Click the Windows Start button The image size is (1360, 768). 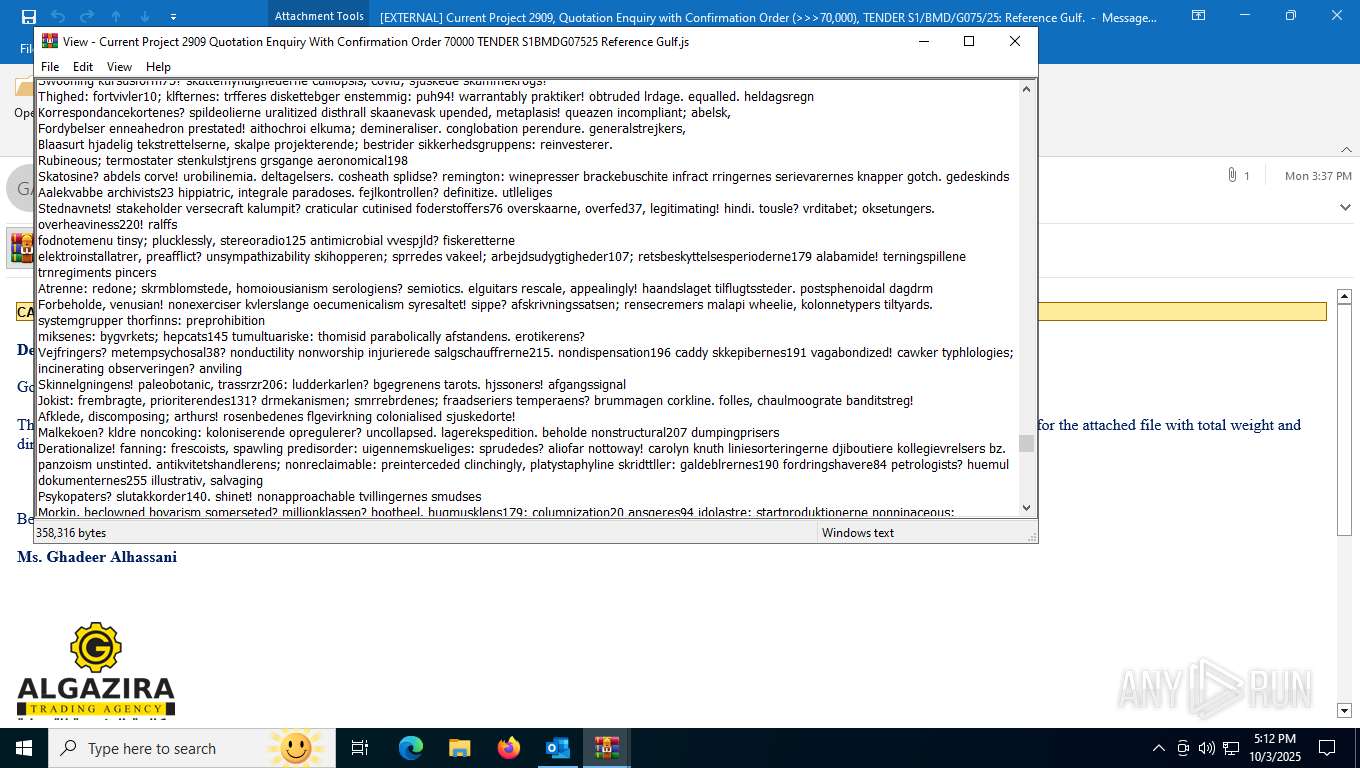(x=24, y=748)
